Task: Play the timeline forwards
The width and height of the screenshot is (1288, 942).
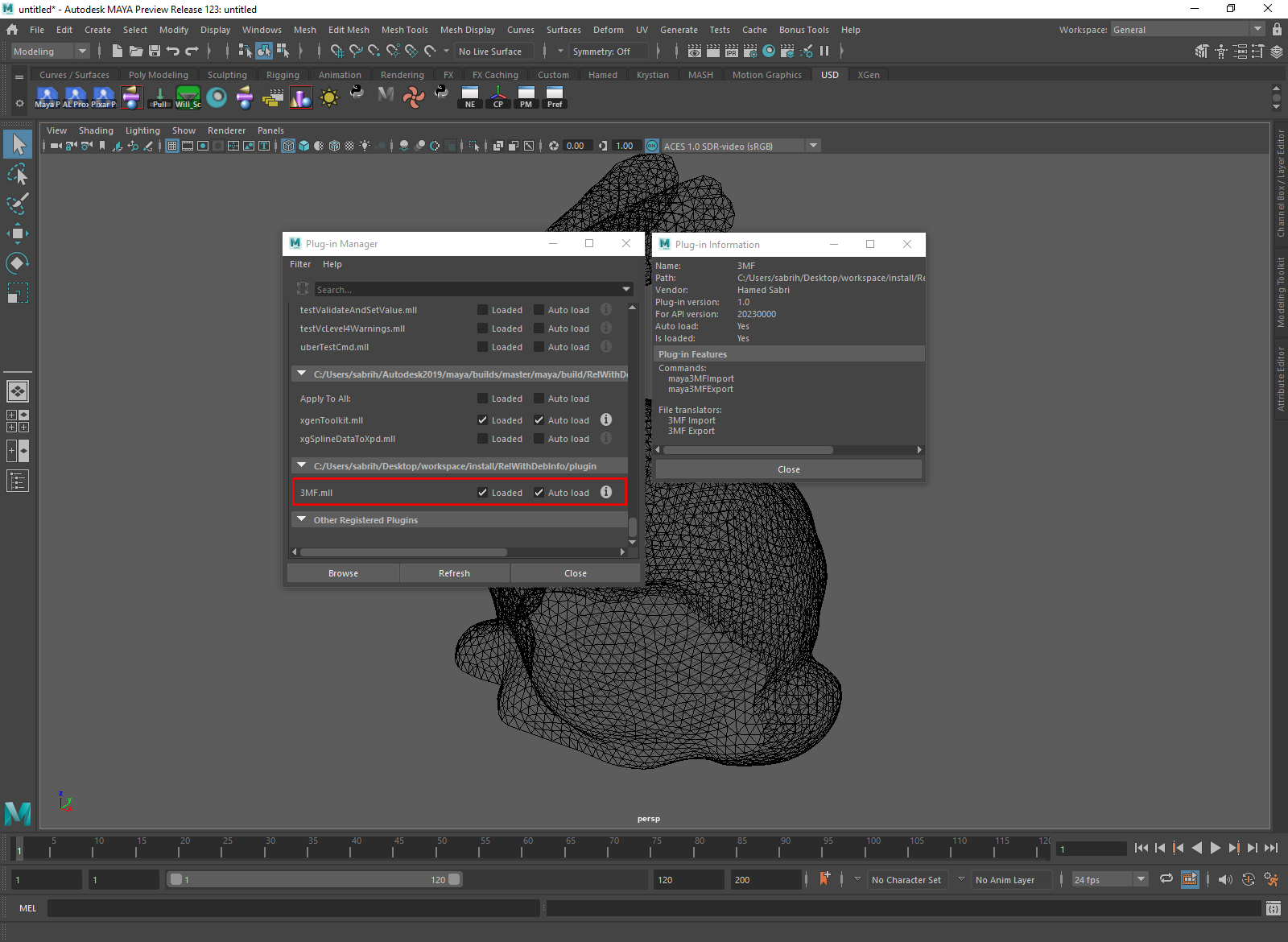Action: point(1216,848)
